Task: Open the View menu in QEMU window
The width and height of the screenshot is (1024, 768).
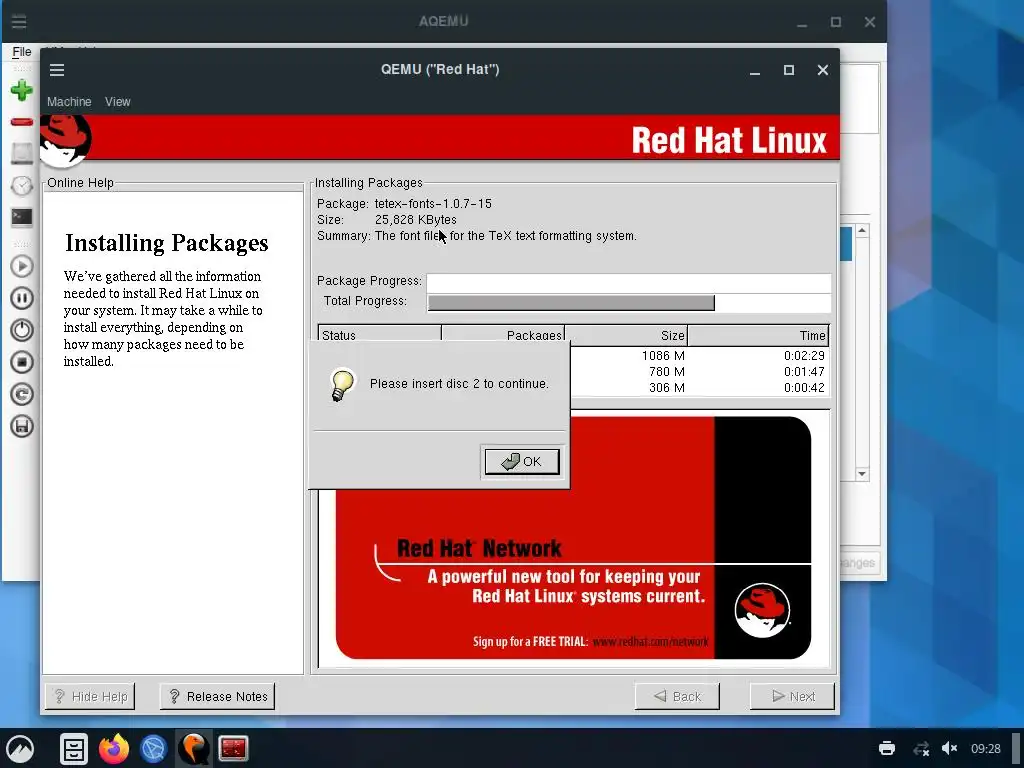Action: point(118,102)
